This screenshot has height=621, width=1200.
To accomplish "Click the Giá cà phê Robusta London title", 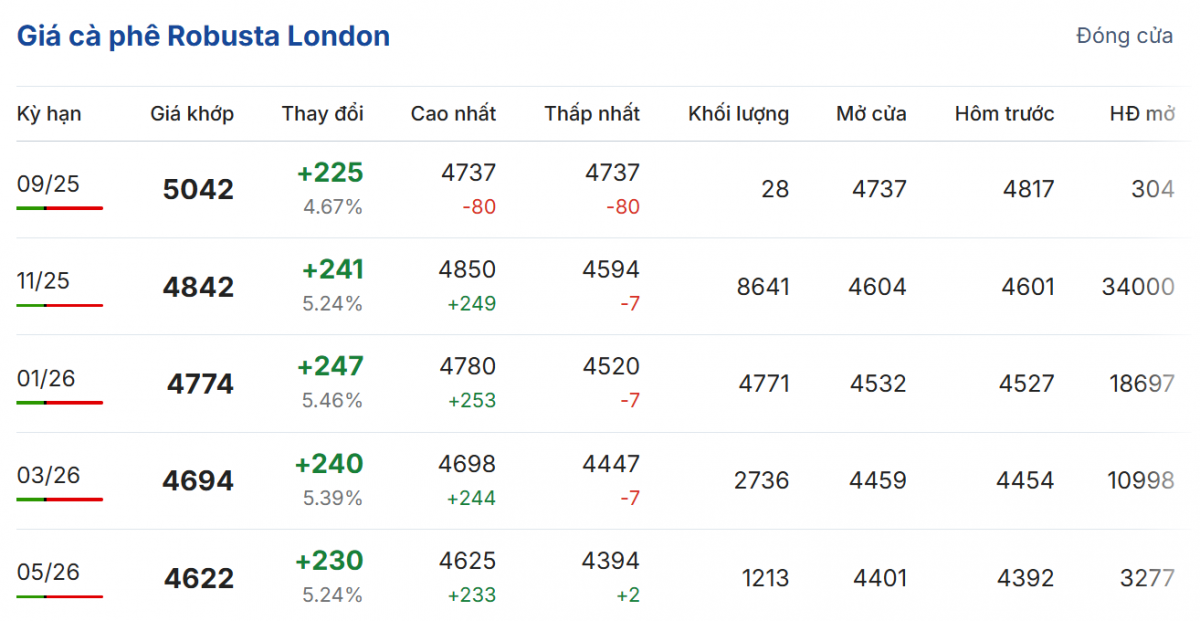I will pos(203,37).
